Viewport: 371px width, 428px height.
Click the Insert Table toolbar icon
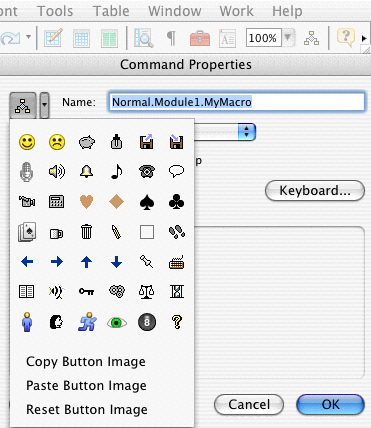point(81,38)
